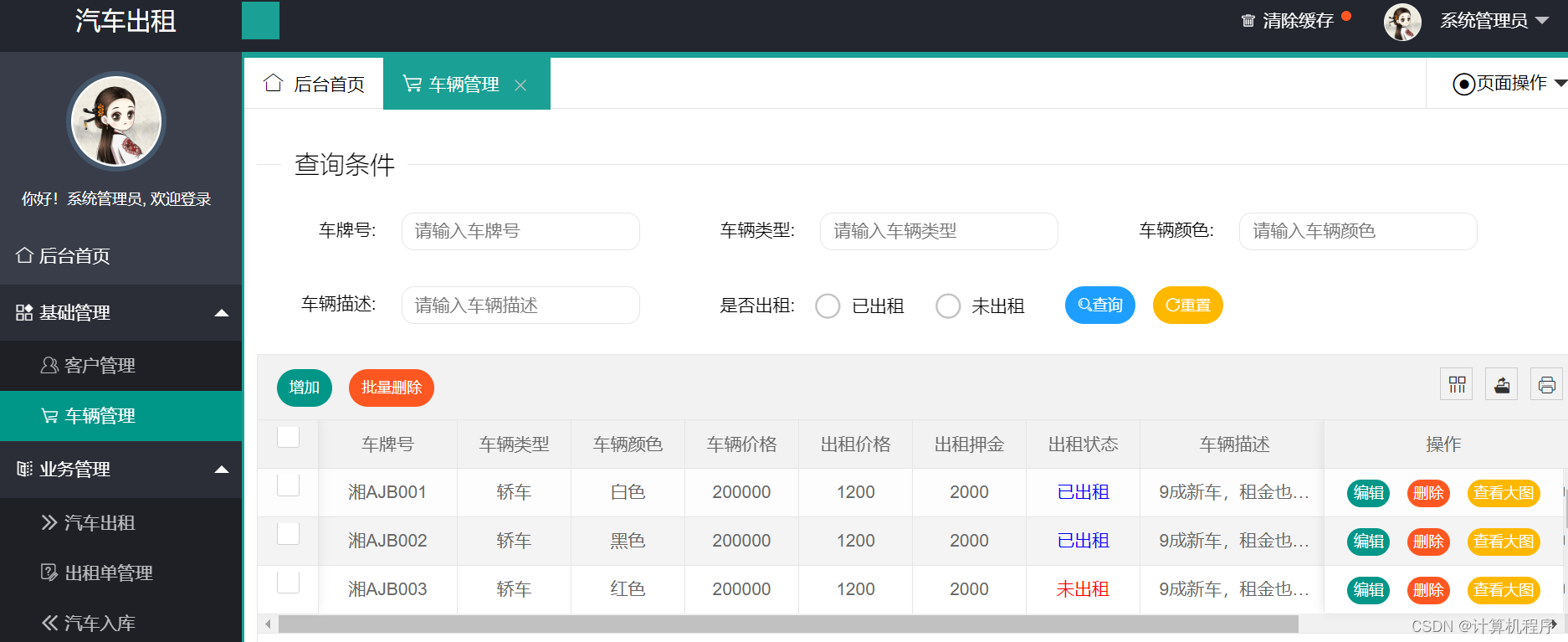The image size is (1568, 642).
Task: Click the 车辆描述 column header
Action: point(1234,444)
